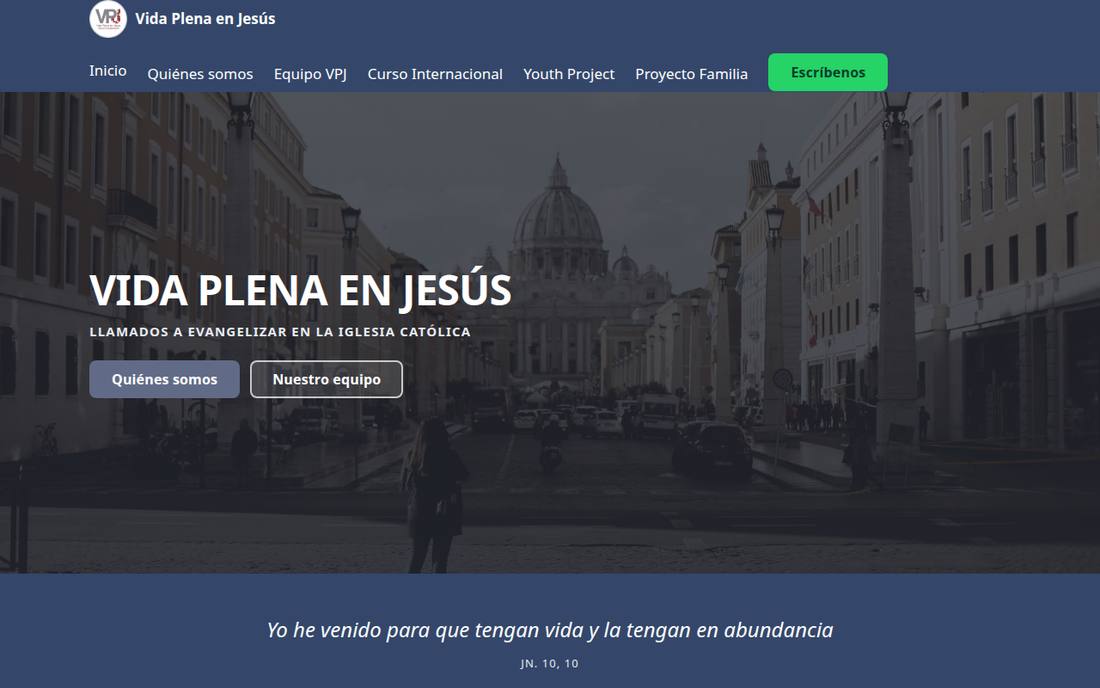
Task: Click the VIDA PLENA EN JESÚS heading
Action: 300,290
